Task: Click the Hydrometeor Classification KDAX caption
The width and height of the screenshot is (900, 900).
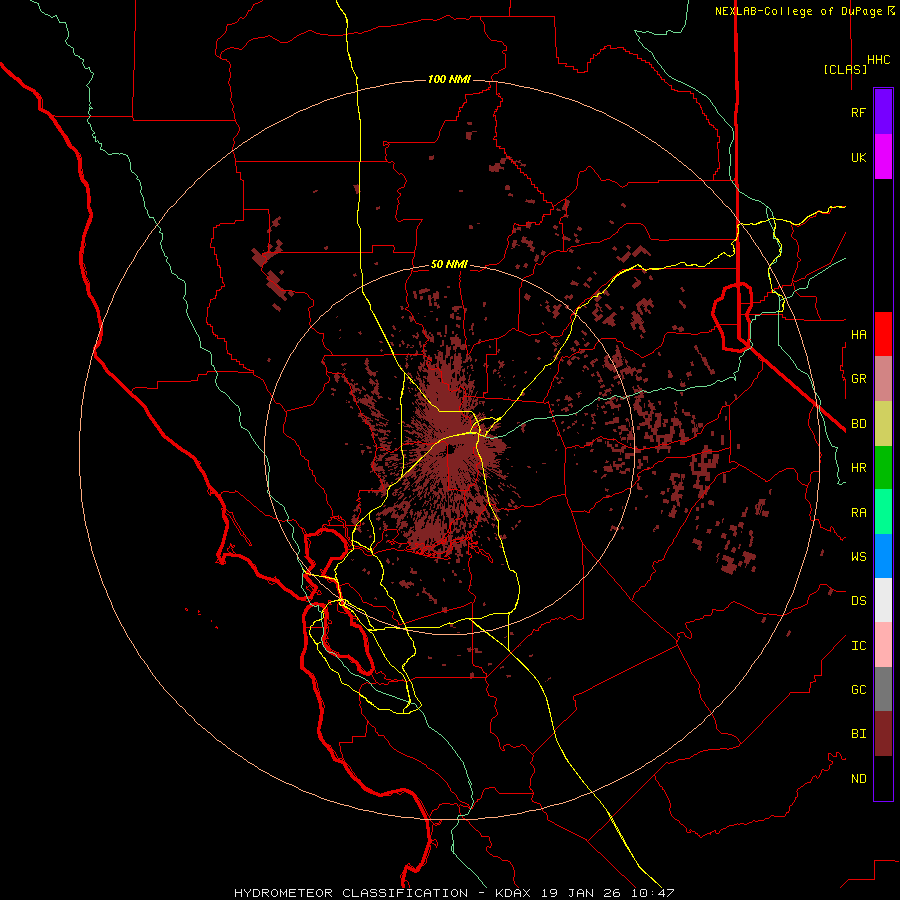Action: click(x=454, y=893)
